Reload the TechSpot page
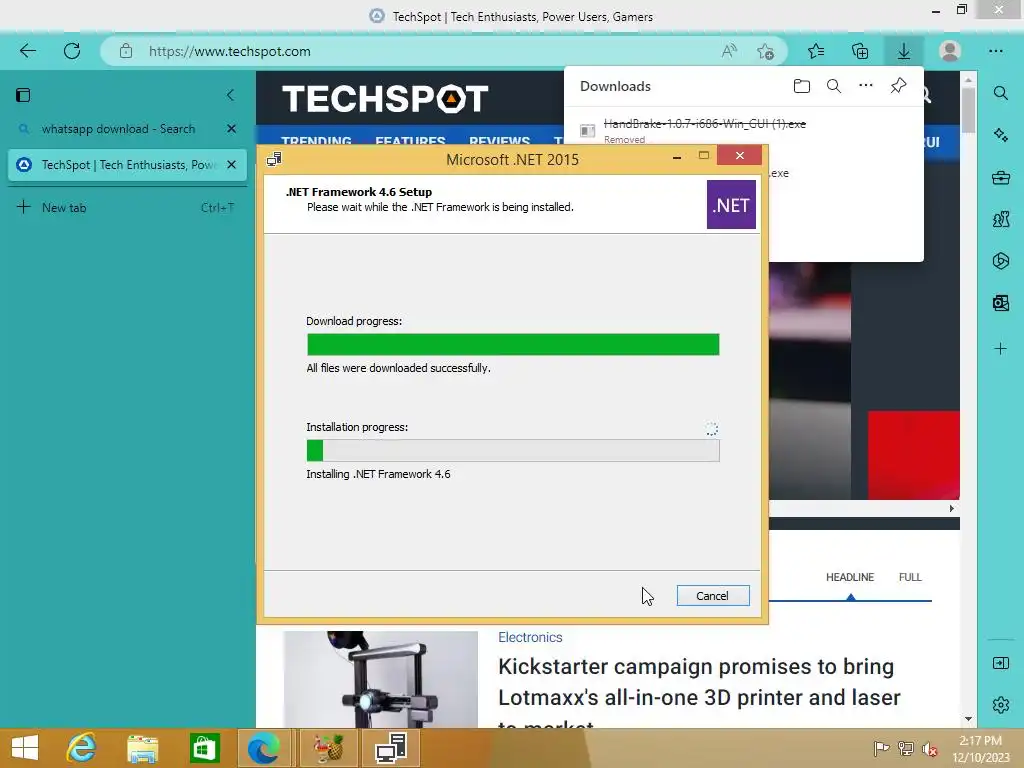Image resolution: width=1024 pixels, height=768 pixels. pos(72,51)
